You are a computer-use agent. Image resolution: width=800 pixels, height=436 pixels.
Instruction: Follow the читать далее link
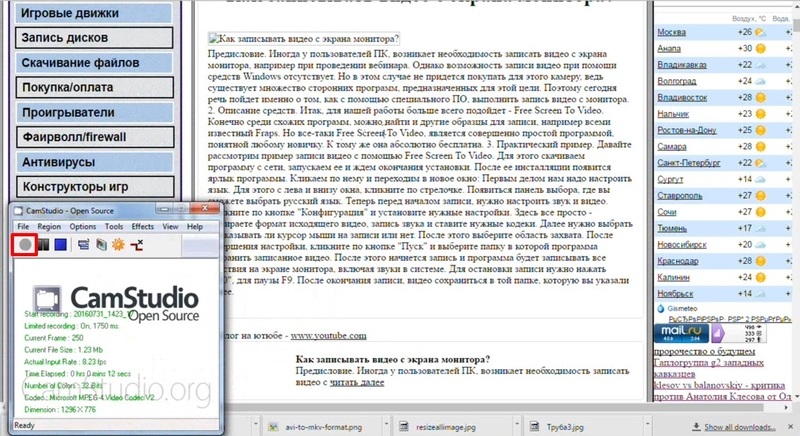357,382
